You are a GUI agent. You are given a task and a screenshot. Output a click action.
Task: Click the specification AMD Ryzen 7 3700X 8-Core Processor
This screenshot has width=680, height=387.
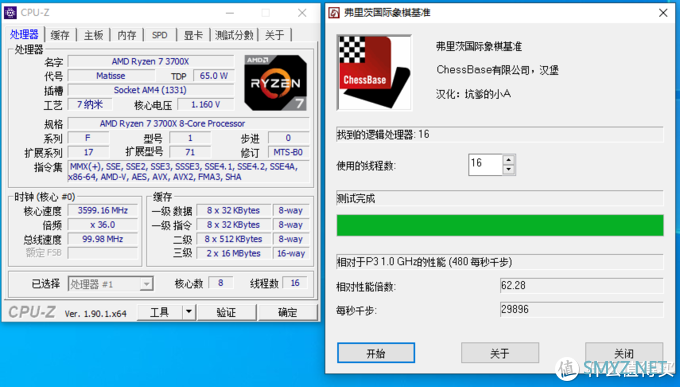pyautogui.click(x=189, y=124)
